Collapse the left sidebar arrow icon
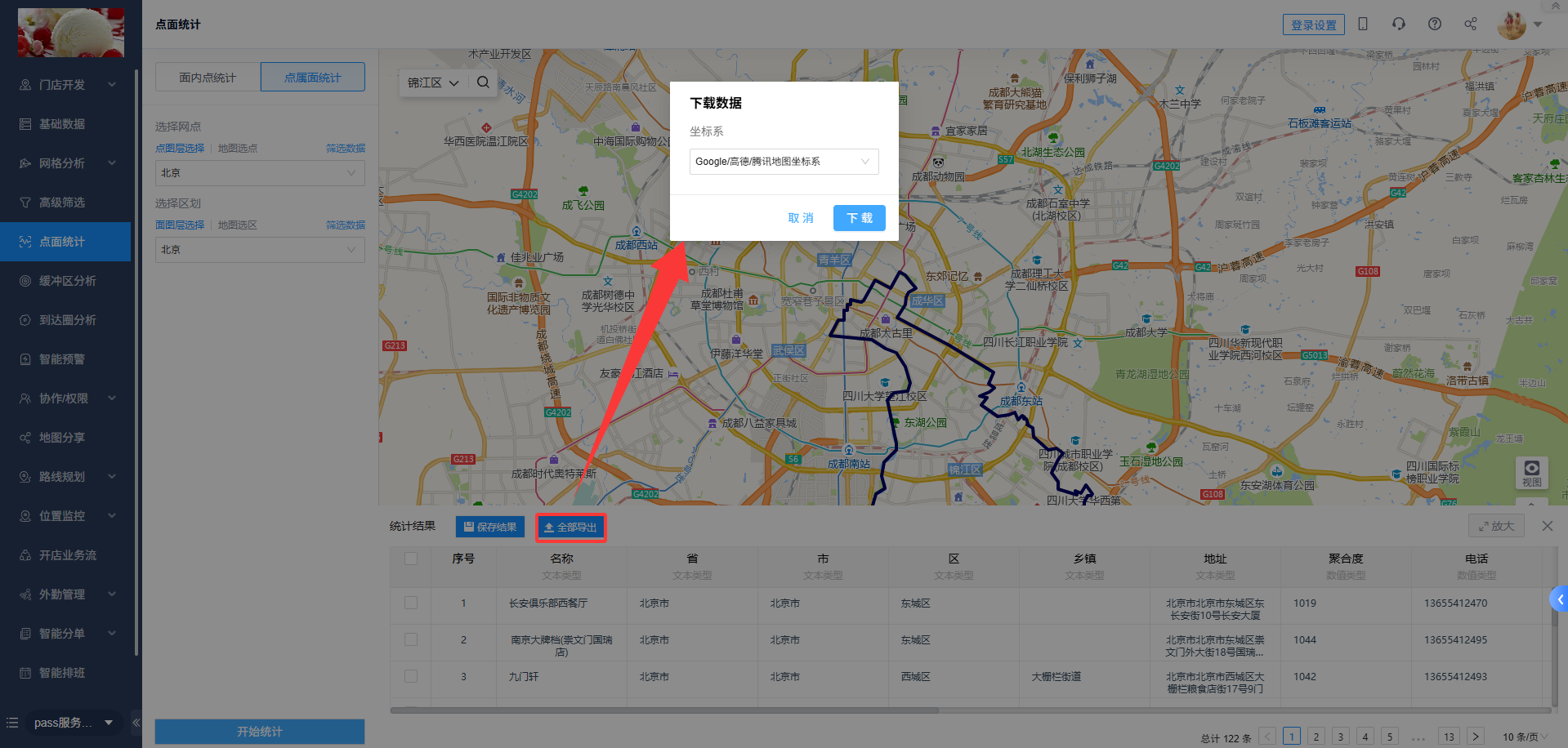 click(x=136, y=723)
